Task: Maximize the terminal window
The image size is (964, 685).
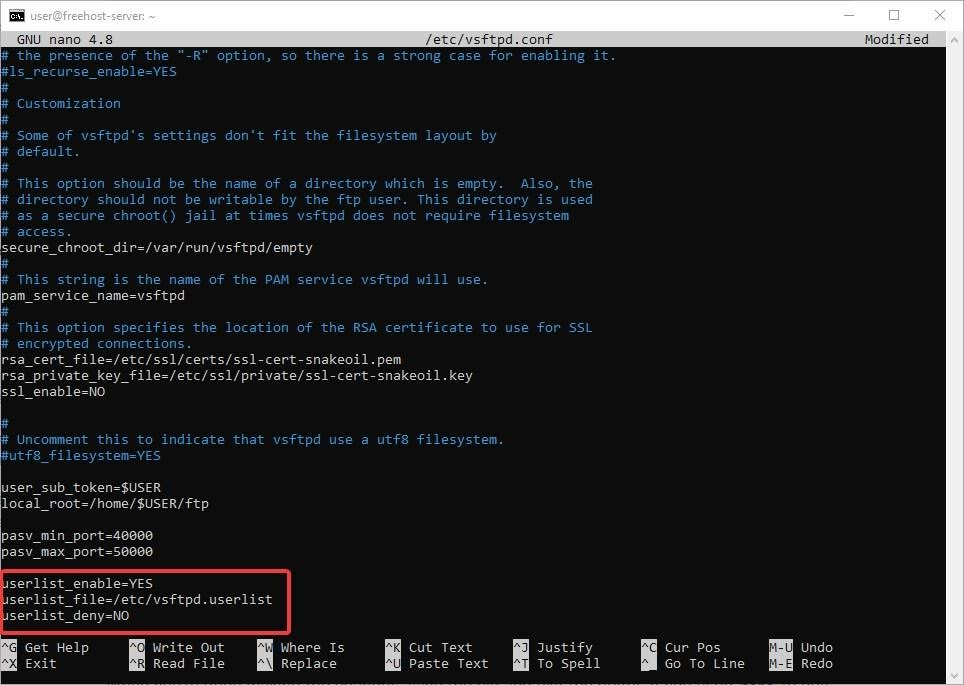Action: click(893, 15)
